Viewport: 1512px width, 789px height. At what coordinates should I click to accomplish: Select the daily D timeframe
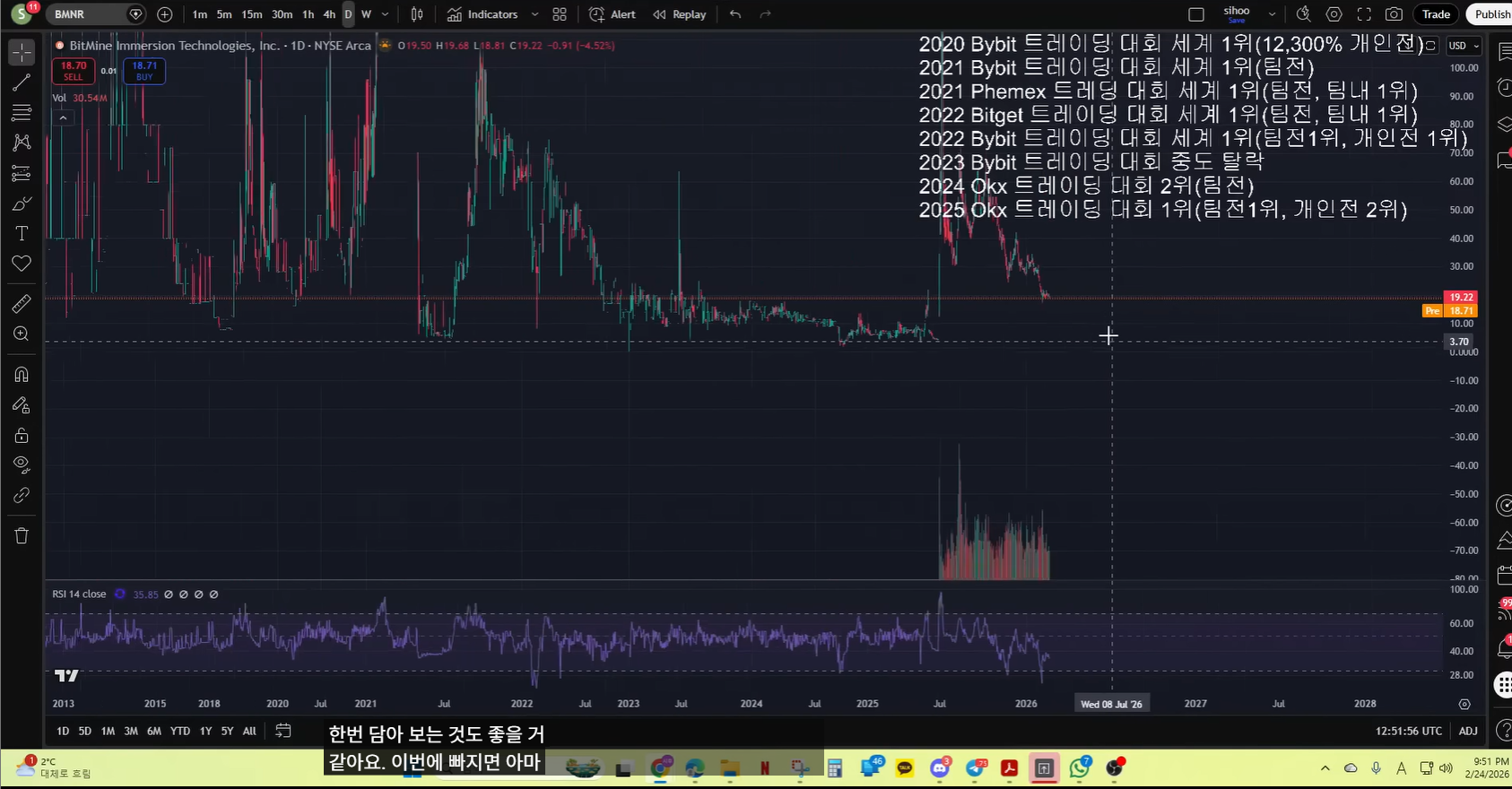tap(348, 14)
